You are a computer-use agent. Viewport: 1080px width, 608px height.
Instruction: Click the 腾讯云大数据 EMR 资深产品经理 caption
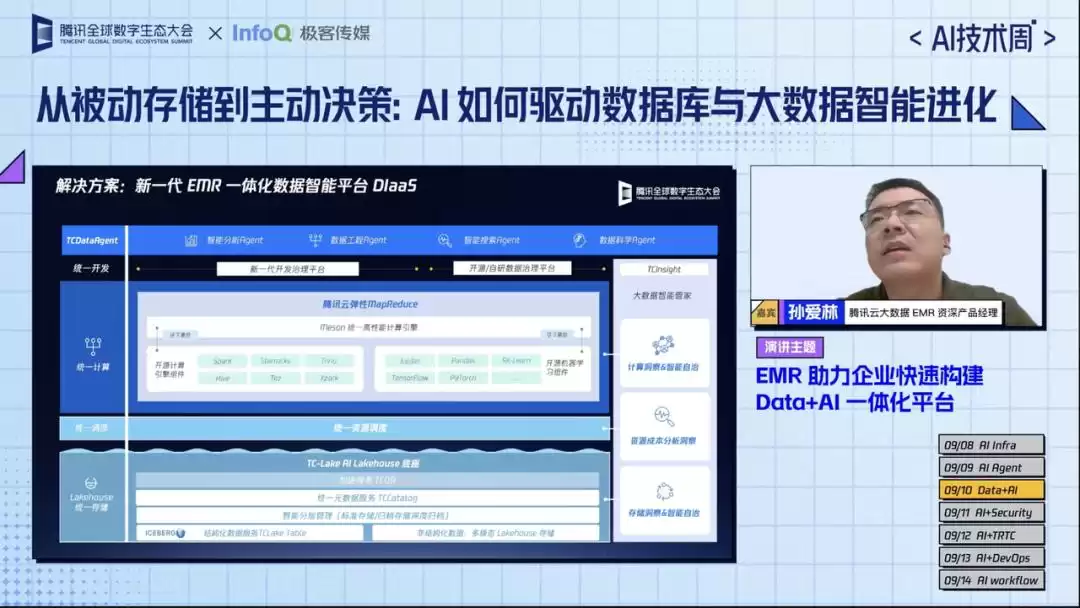pyautogui.click(x=923, y=313)
